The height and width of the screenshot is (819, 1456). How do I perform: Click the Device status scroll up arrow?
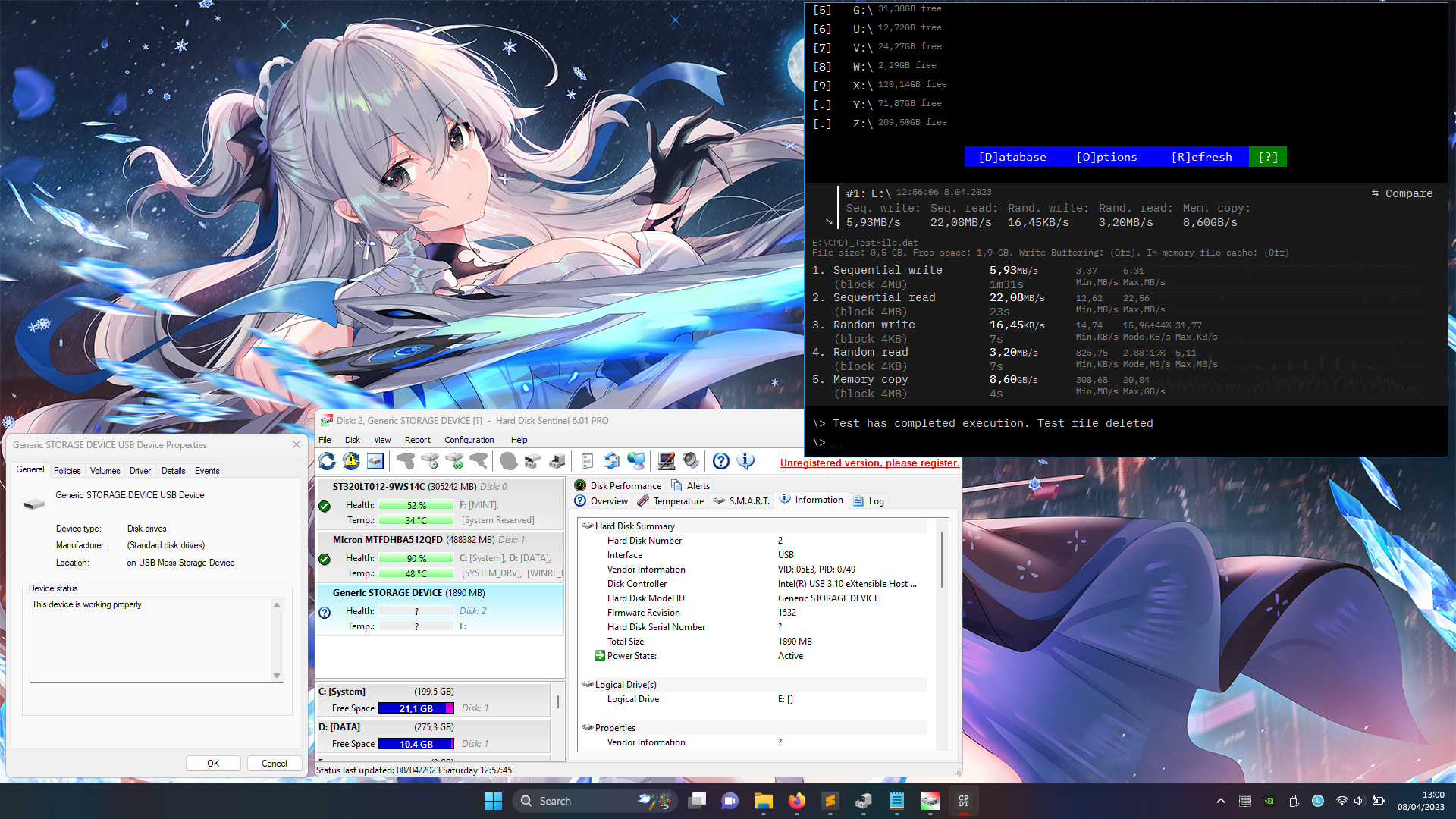277,605
